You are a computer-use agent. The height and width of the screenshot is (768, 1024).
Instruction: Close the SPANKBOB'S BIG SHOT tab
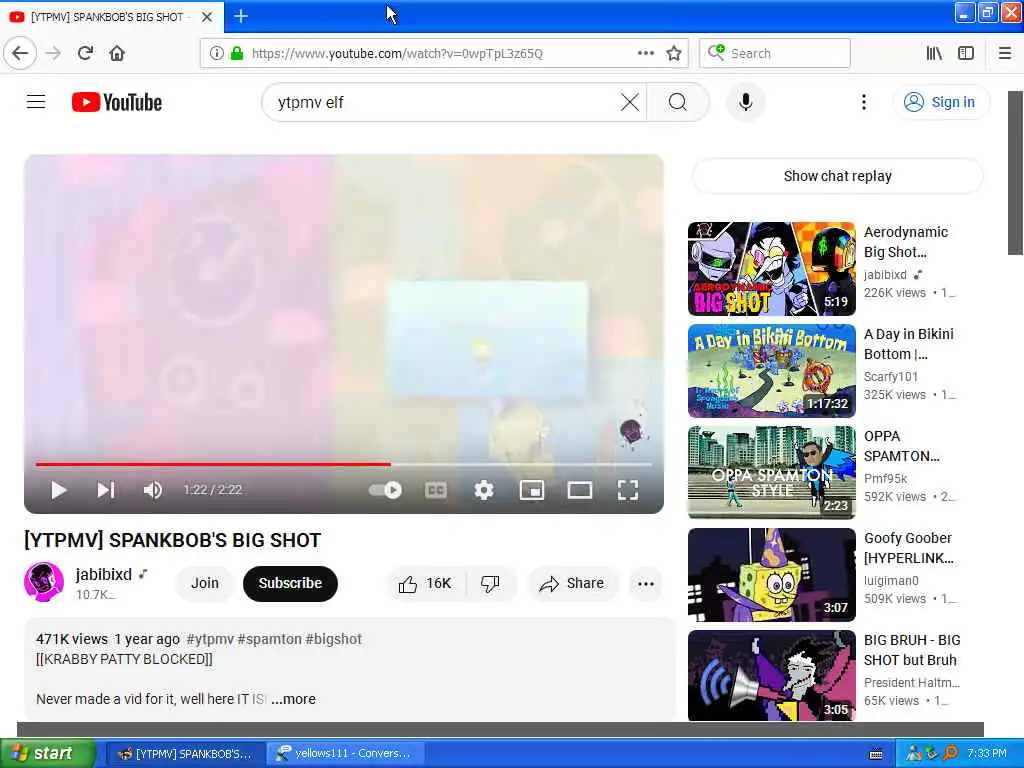[207, 17]
